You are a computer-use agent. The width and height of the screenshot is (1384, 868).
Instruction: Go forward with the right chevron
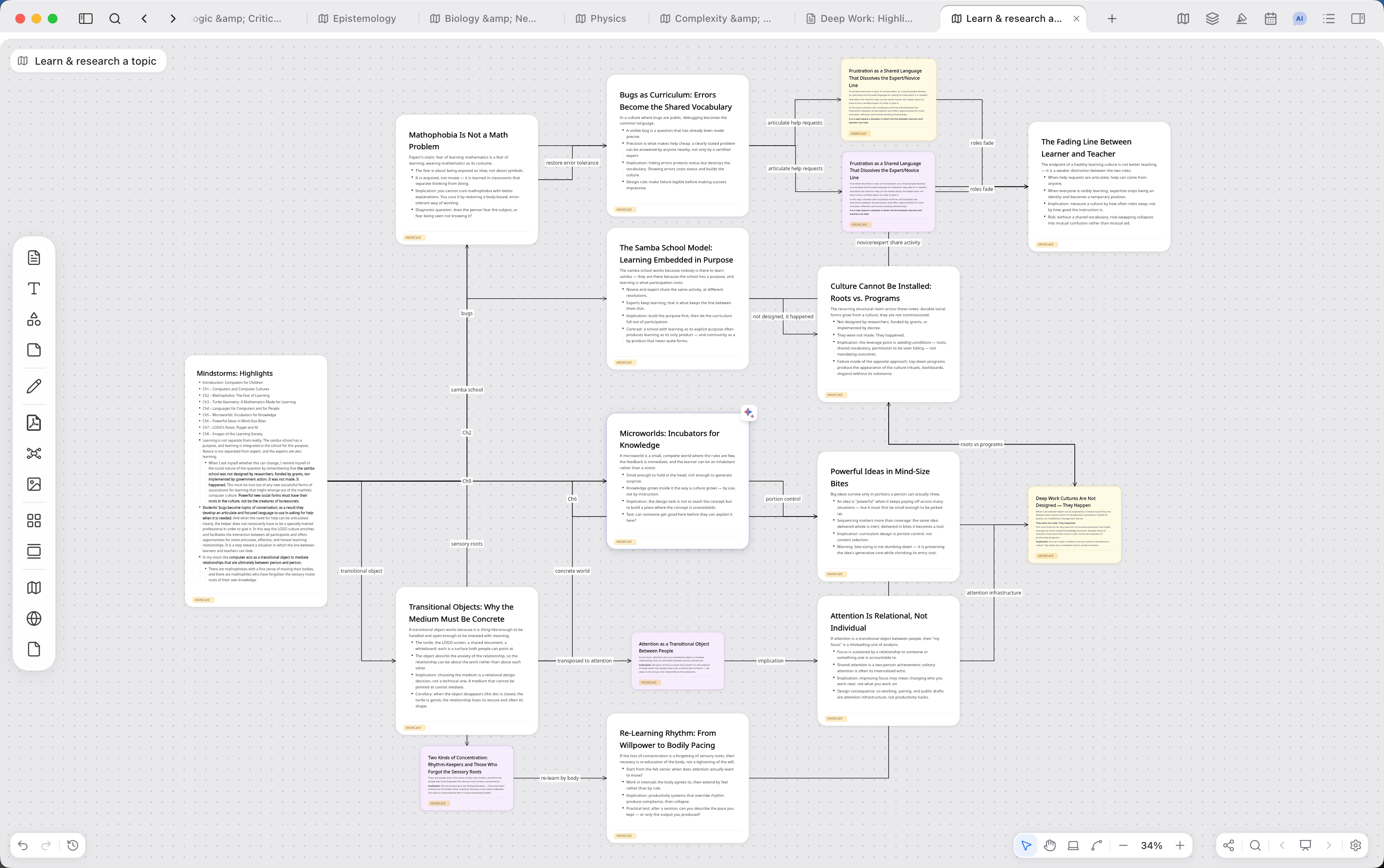point(173,18)
